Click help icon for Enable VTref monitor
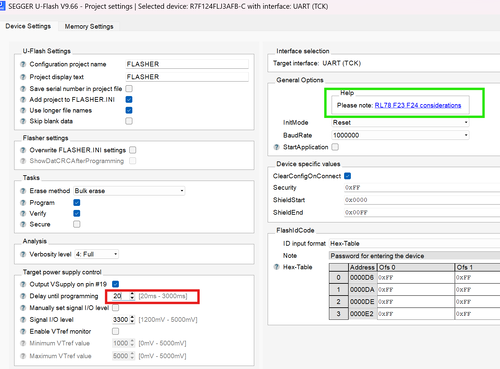Viewport: 500px width, 369px height. (x=23, y=331)
